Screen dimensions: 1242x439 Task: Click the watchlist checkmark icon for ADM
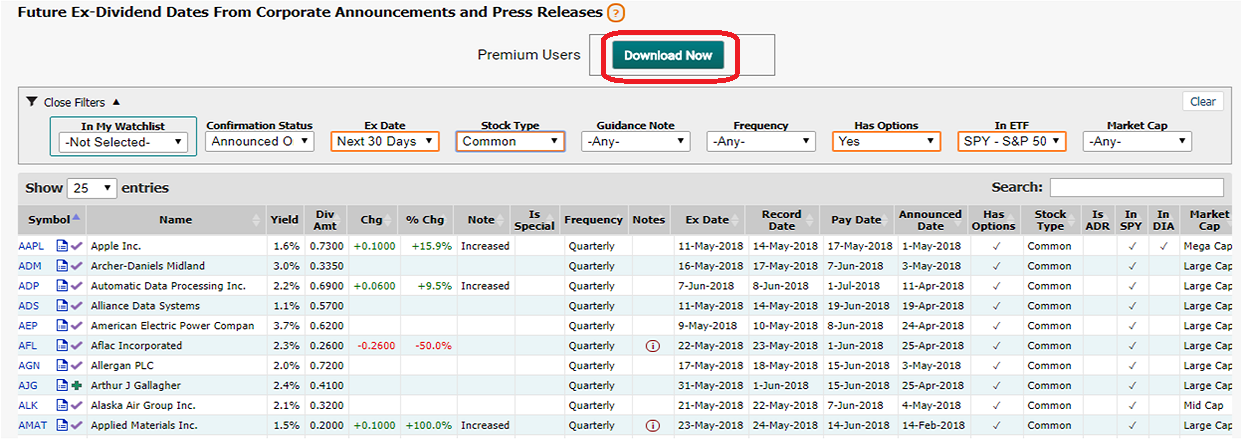pyautogui.click(x=76, y=266)
